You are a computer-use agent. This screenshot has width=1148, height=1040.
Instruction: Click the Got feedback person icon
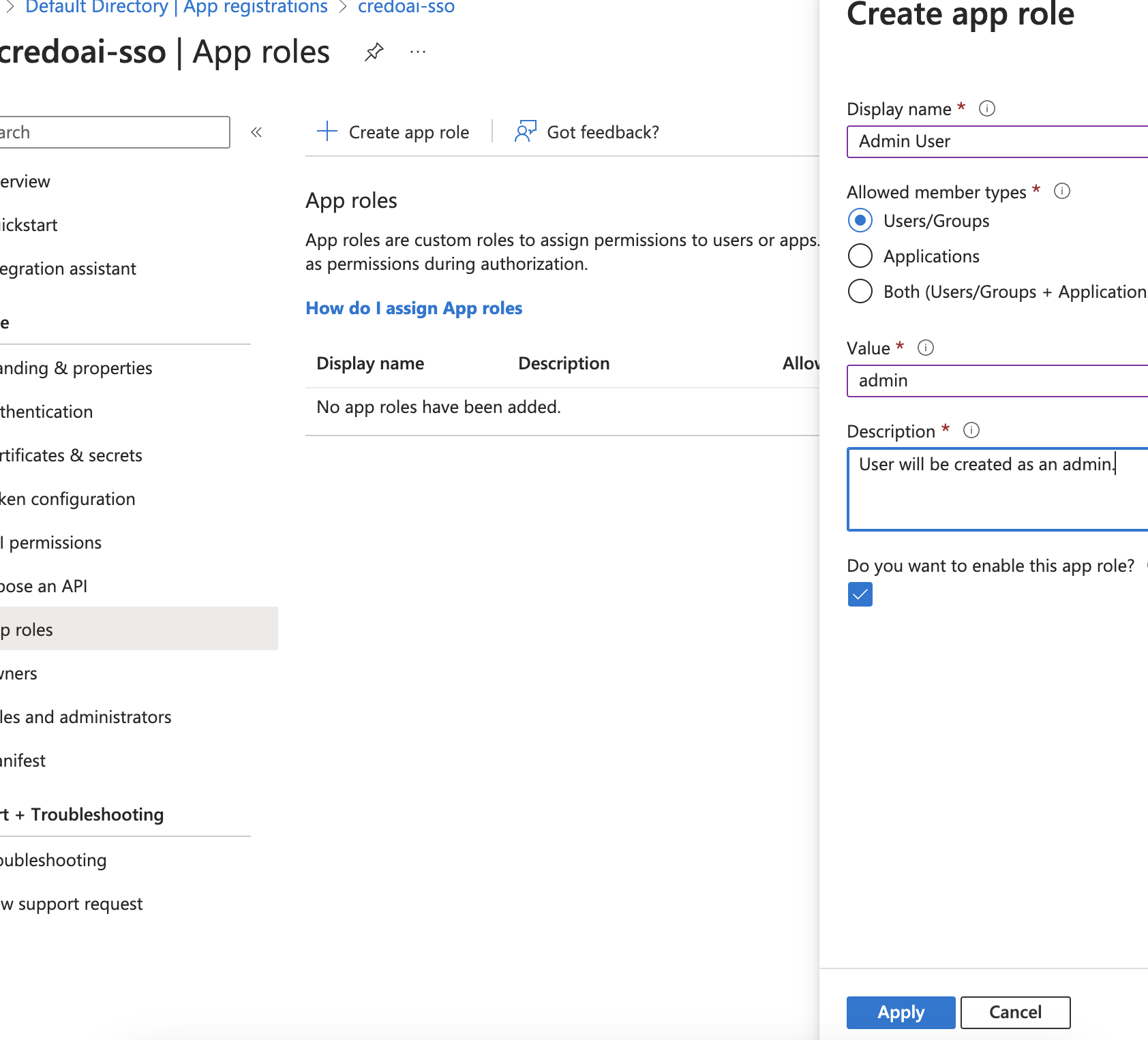coord(526,132)
